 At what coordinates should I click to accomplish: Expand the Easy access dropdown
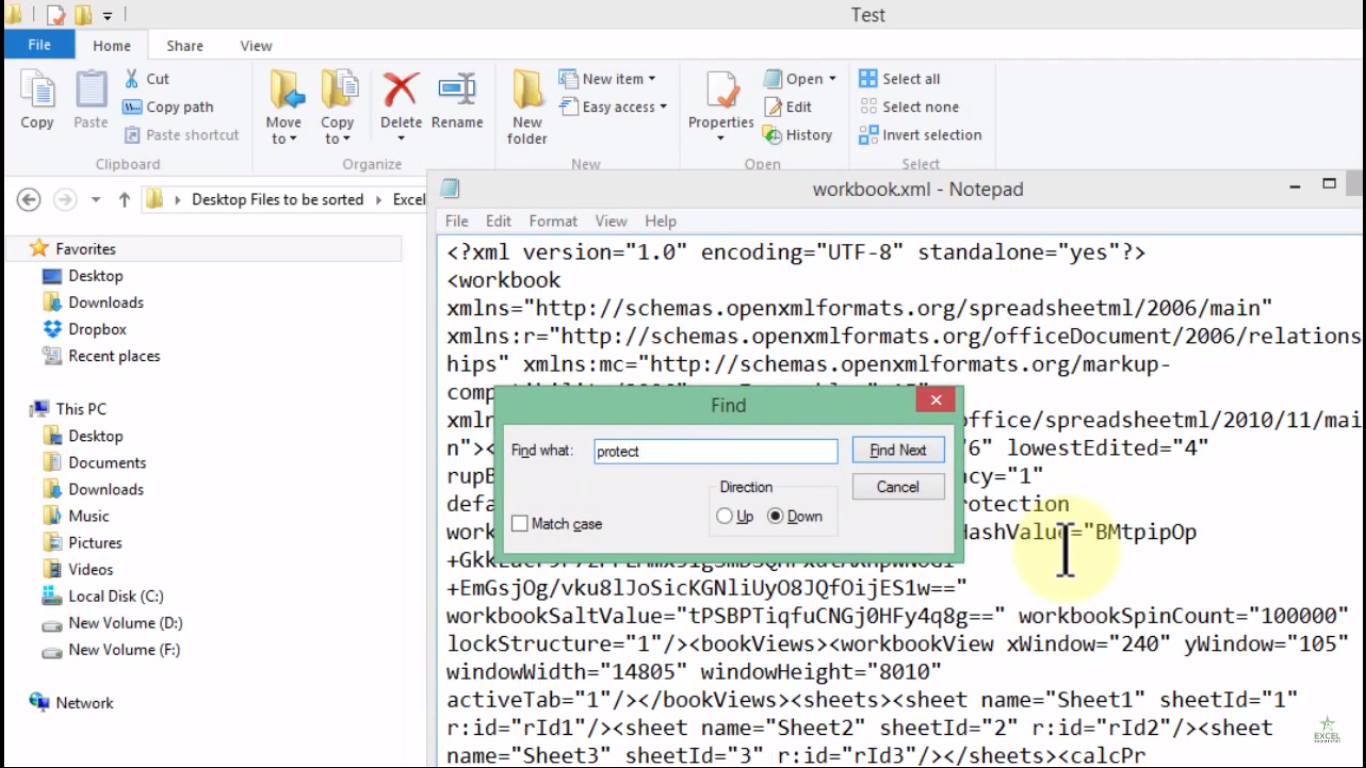click(663, 107)
